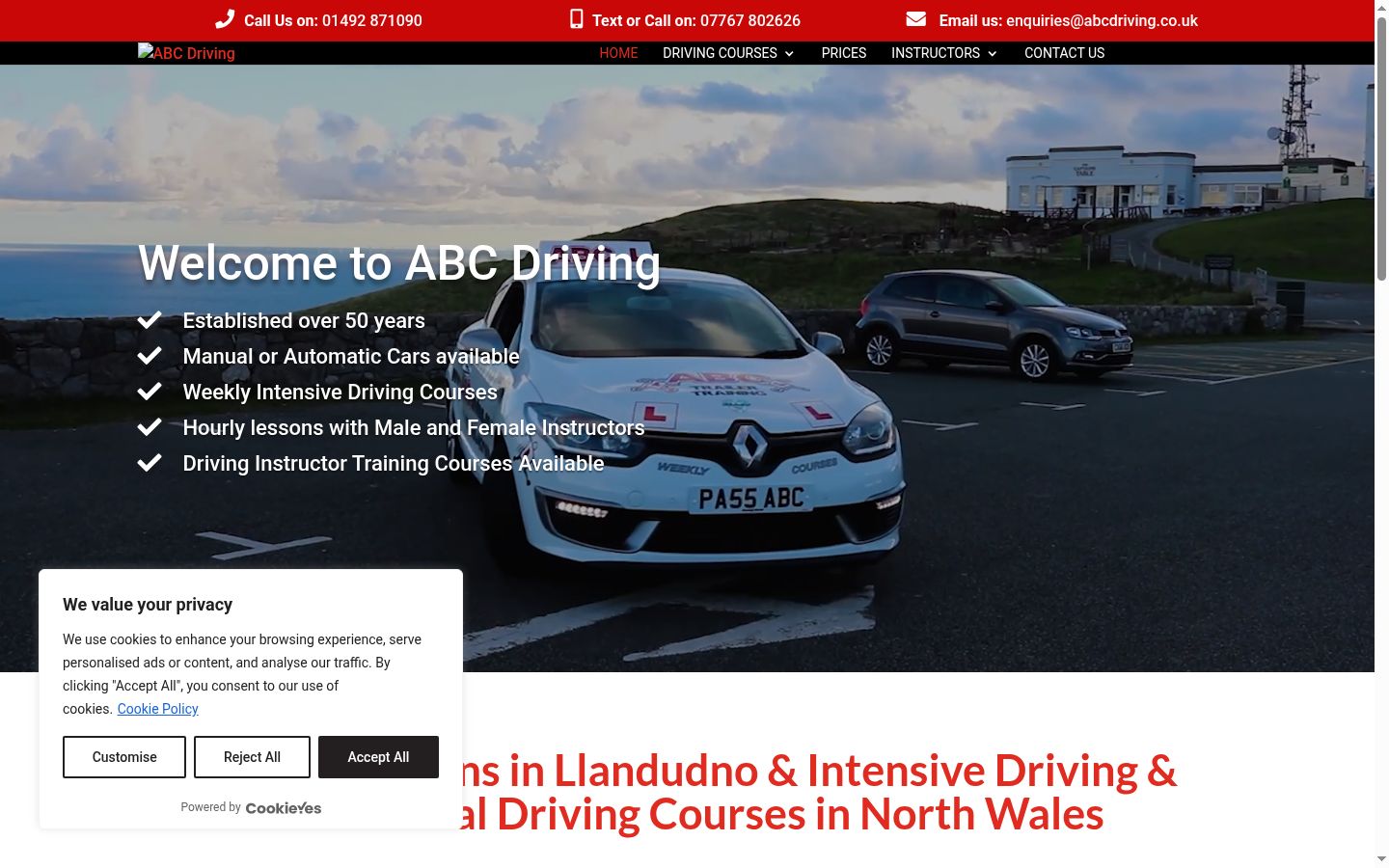The width and height of the screenshot is (1389, 868).
Task: Click the phone handset icon in top bar
Action: click(225, 19)
